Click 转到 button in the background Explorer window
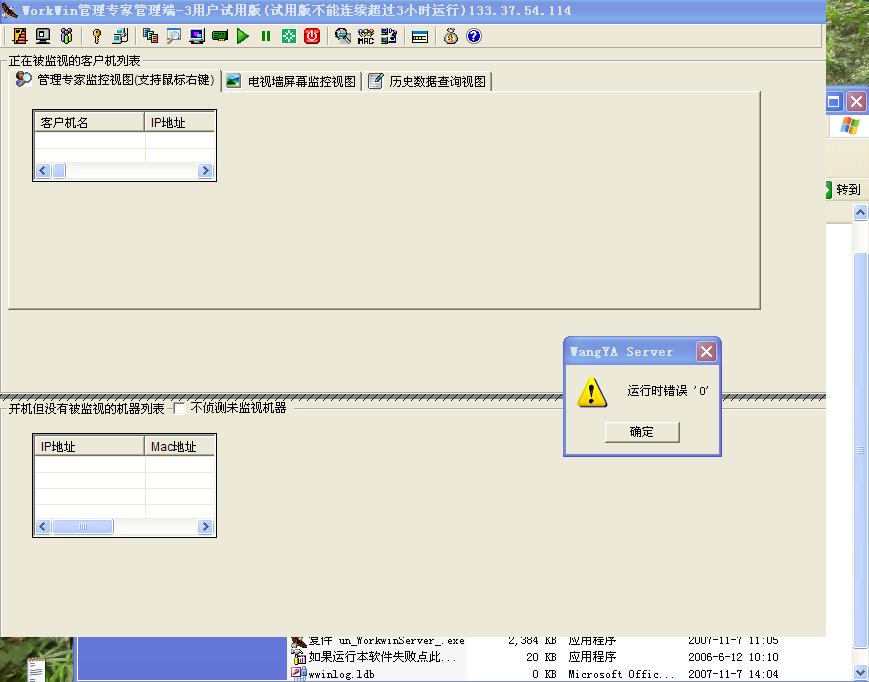Screen dimensions: 869x682 [x=844, y=189]
